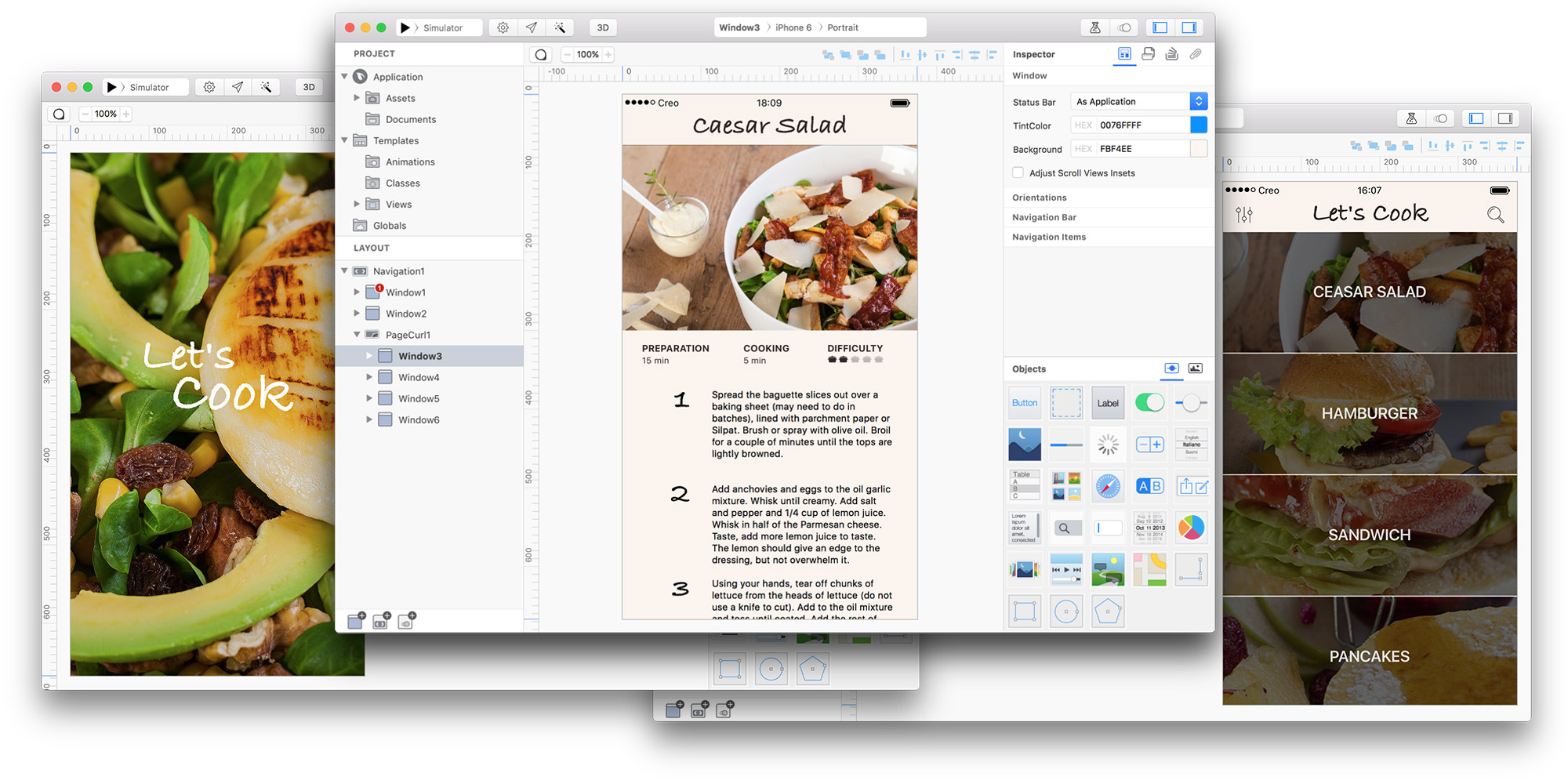This screenshot has height=784, width=1568.
Task: Toggle the 3D view button
Action: click(603, 27)
